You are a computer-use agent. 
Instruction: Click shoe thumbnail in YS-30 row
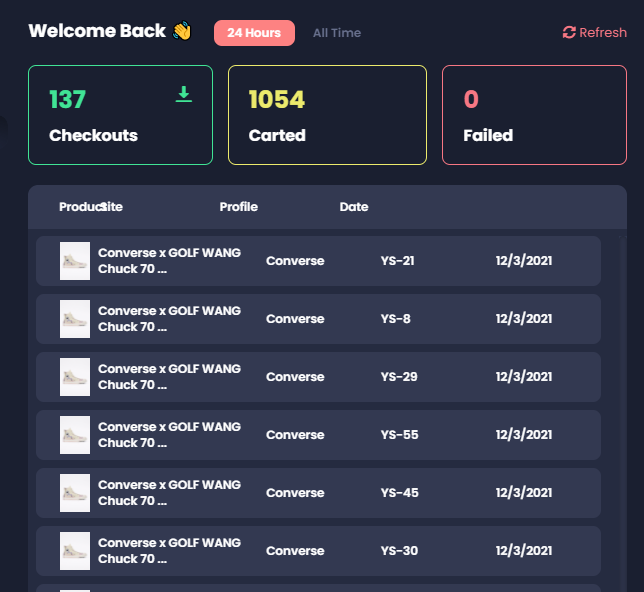[75, 551]
